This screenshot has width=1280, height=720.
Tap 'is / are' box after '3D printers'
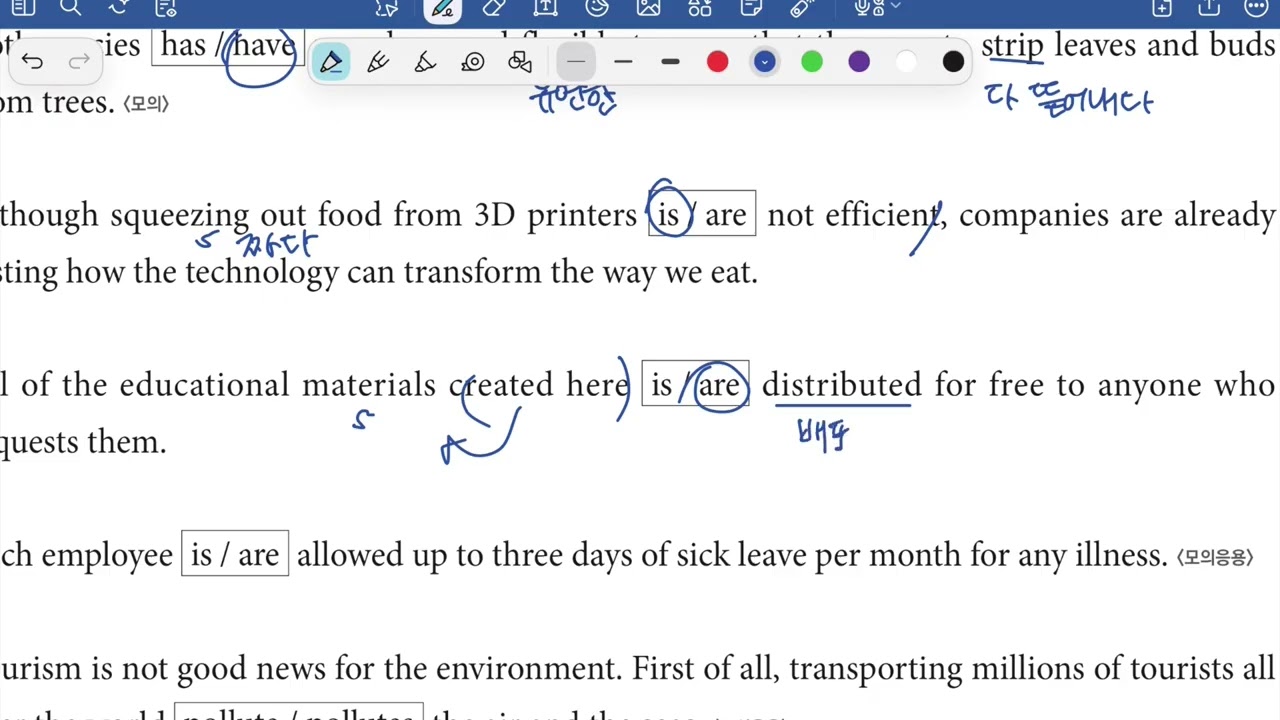[x=702, y=213]
